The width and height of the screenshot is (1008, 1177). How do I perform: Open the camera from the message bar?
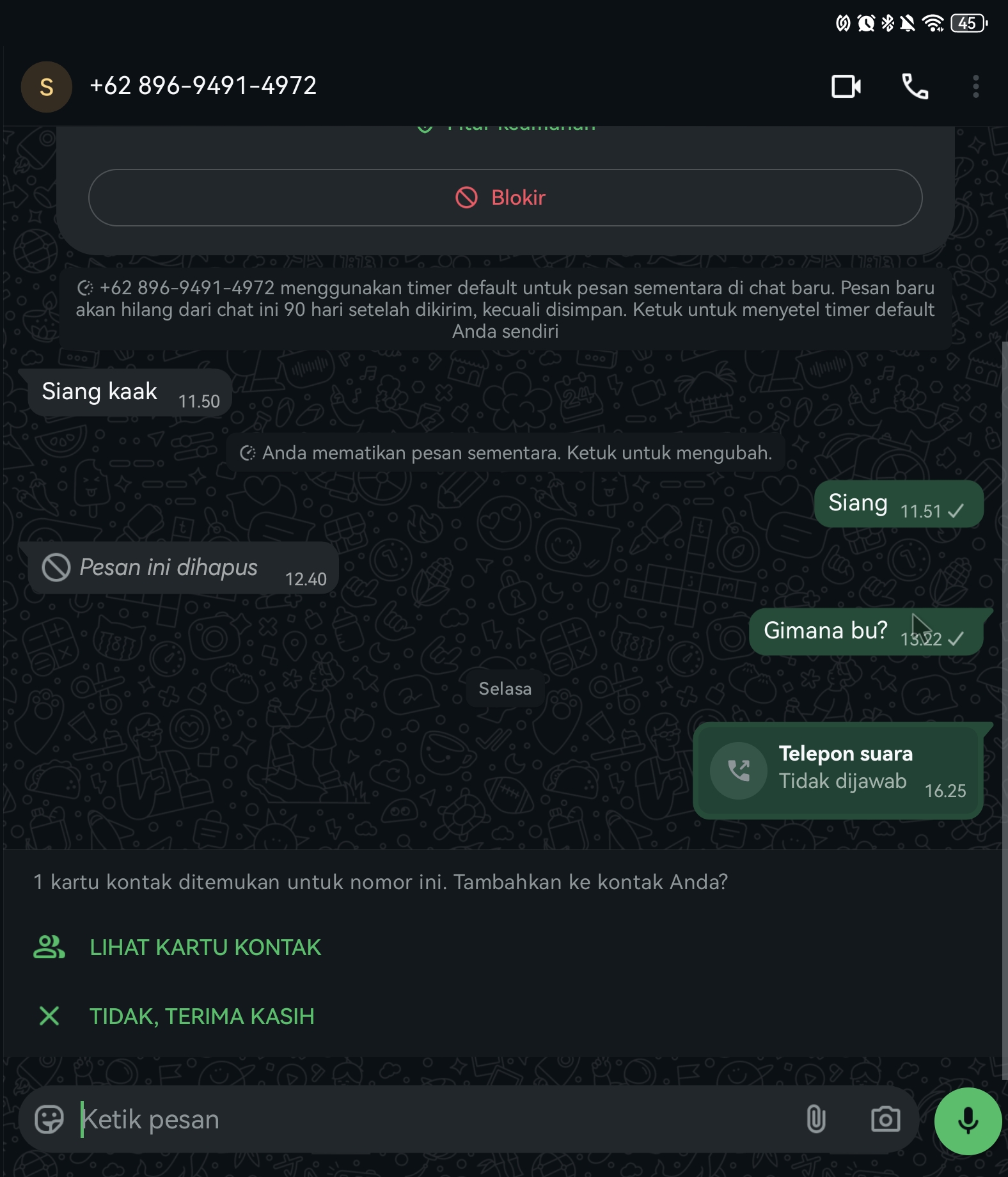pos(886,1120)
